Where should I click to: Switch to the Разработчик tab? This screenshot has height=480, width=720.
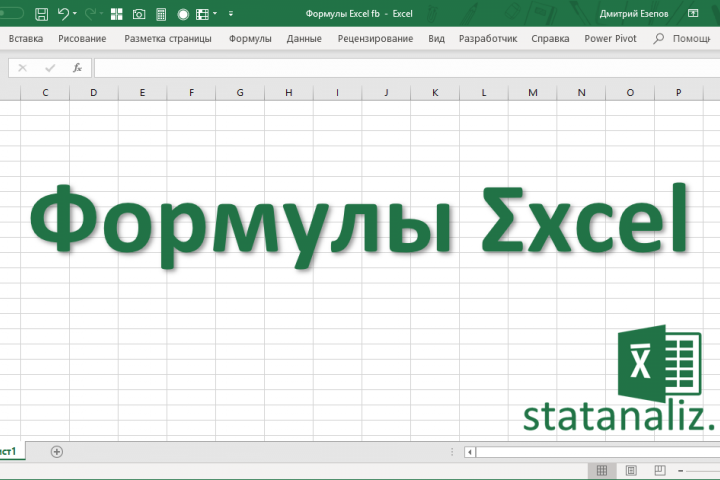(x=488, y=39)
